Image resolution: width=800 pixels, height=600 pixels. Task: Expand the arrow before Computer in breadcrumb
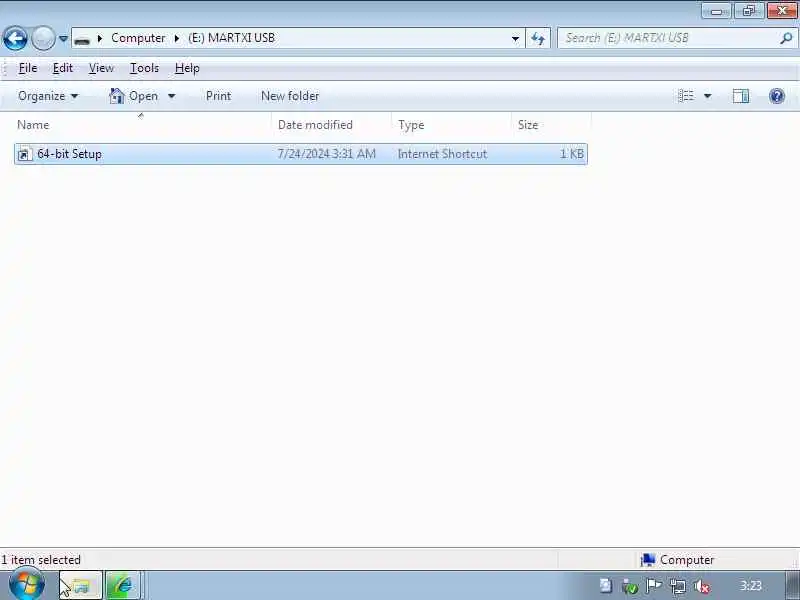click(99, 38)
